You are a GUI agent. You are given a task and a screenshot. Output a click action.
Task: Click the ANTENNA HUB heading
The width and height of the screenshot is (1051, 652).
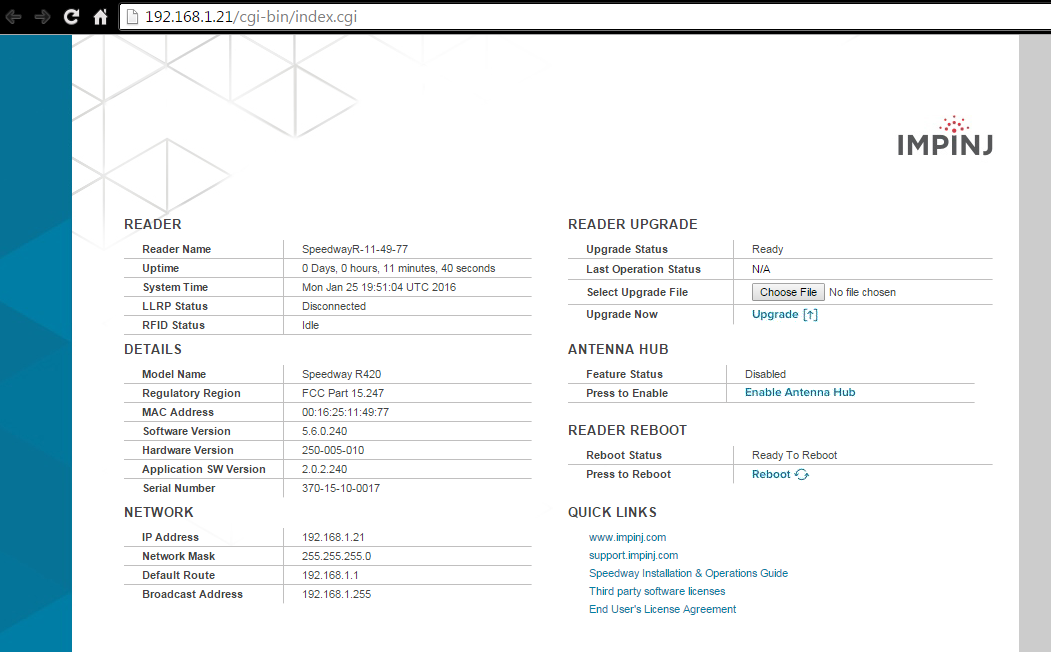[618, 349]
